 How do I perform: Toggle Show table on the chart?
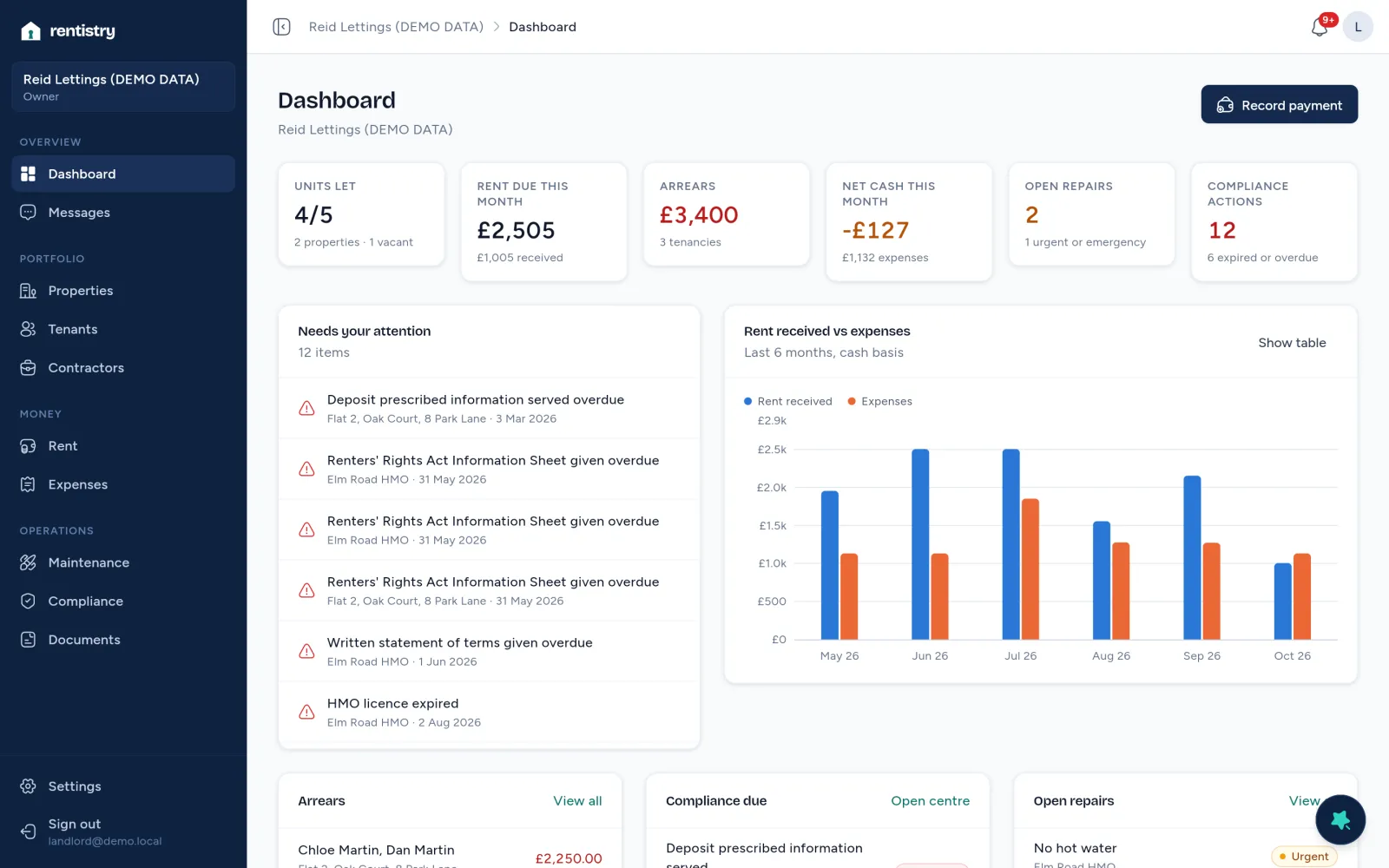pyautogui.click(x=1292, y=343)
